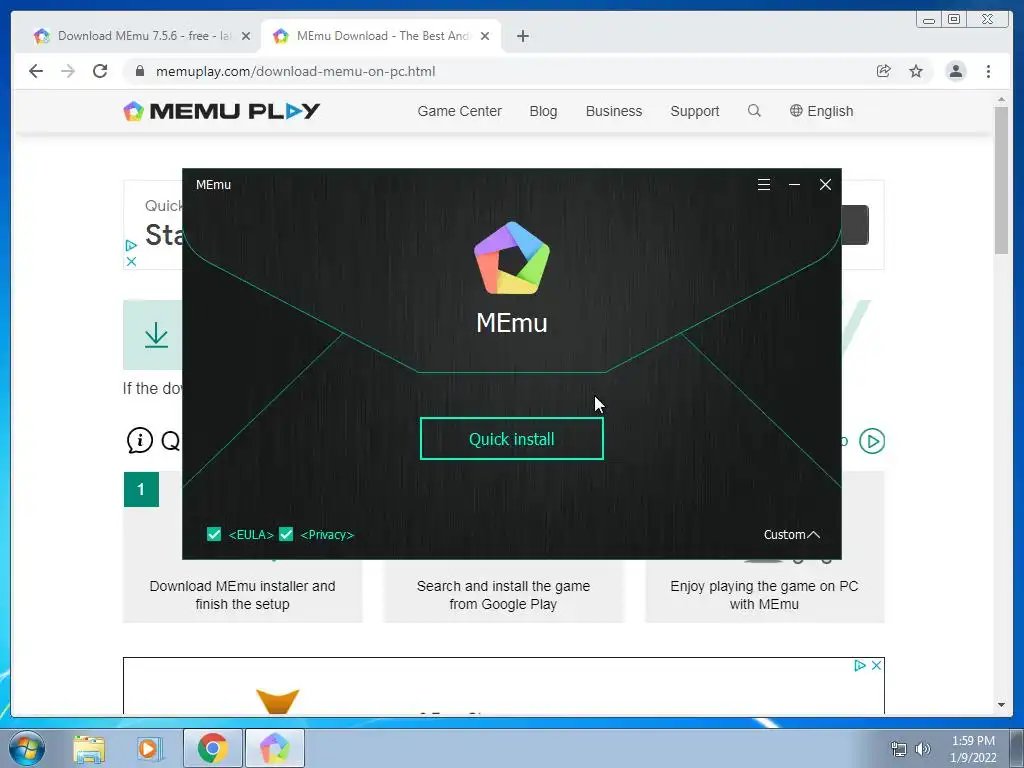Click the step 1 Download MEmu installer card
This screenshot has width=1024, height=768.
coord(242,547)
